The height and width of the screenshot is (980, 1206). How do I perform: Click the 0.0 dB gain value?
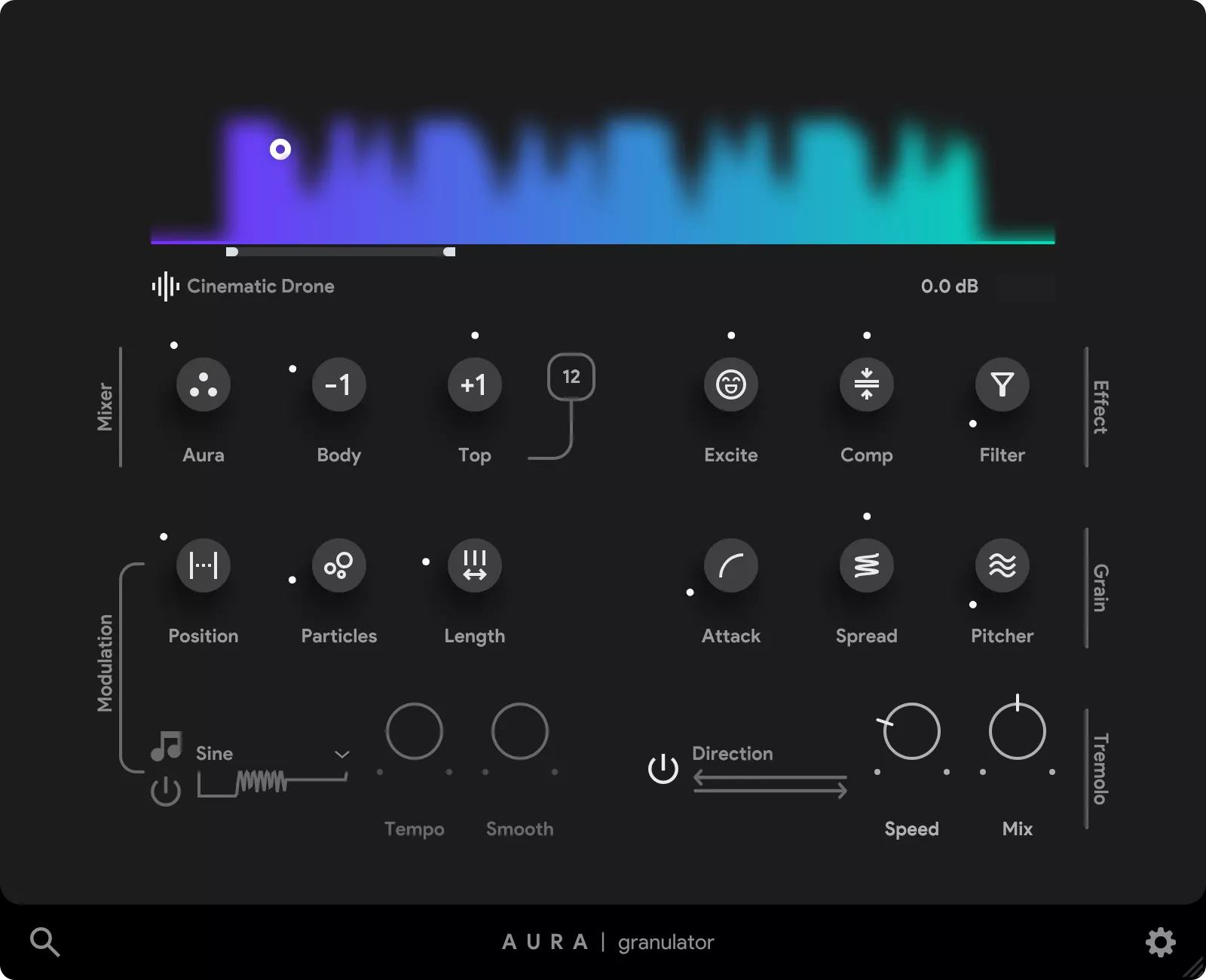tap(949, 286)
